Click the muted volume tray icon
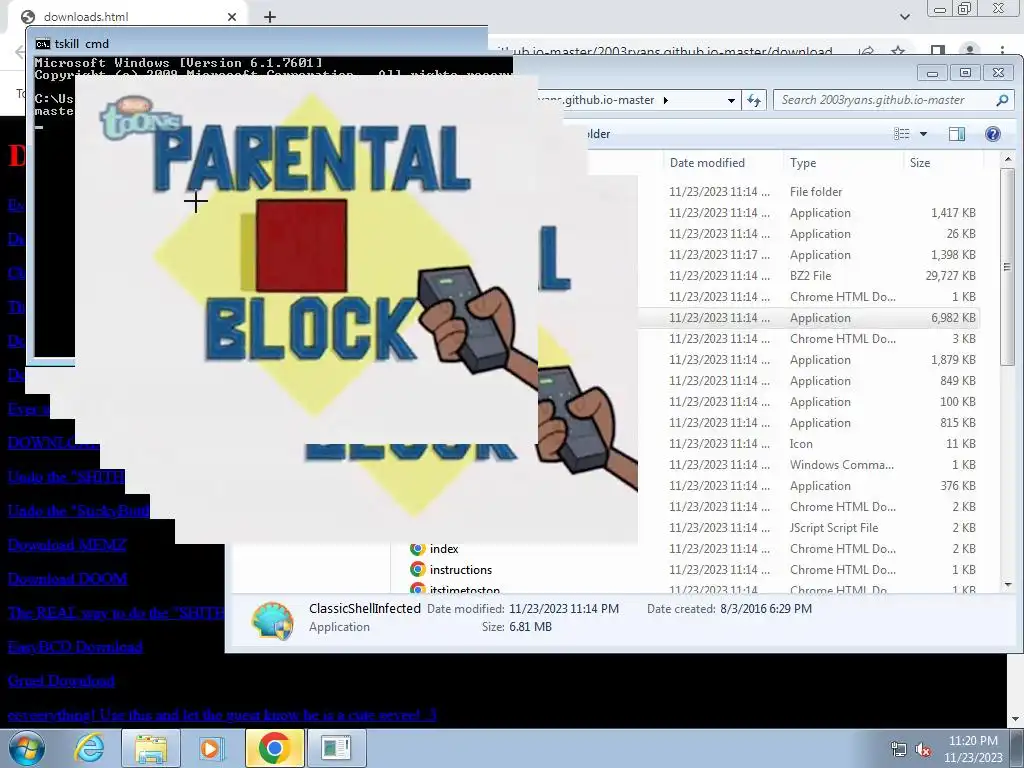 (x=923, y=750)
